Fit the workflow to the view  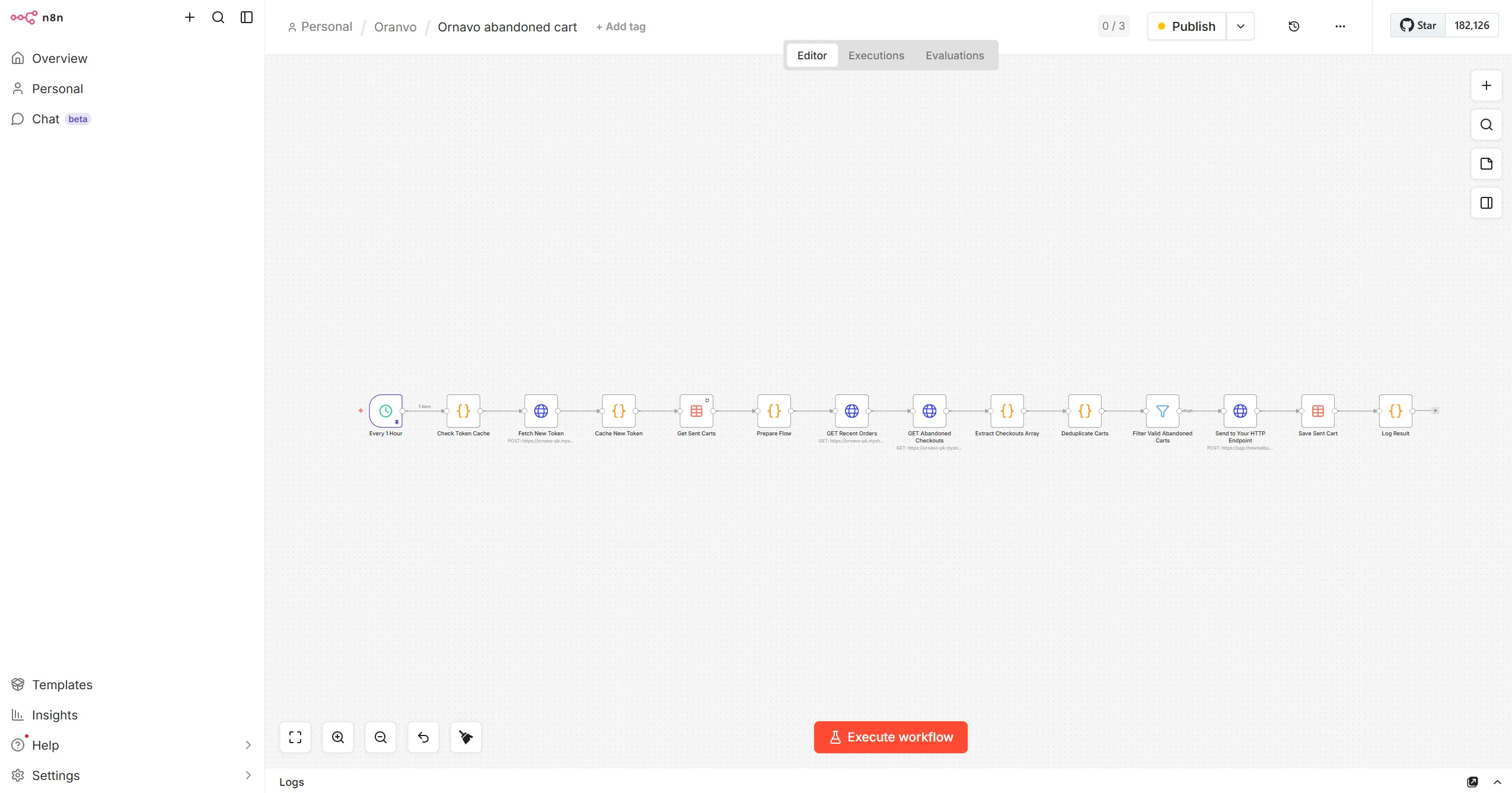click(x=295, y=737)
